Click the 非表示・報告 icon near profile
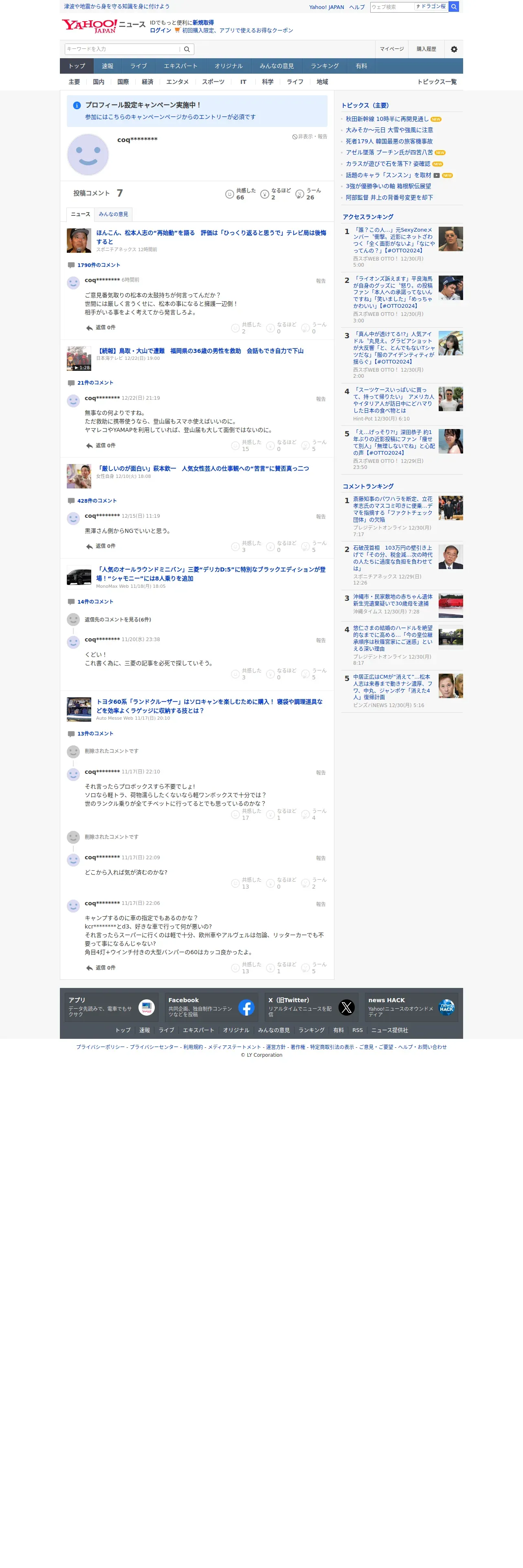 pos(294,137)
